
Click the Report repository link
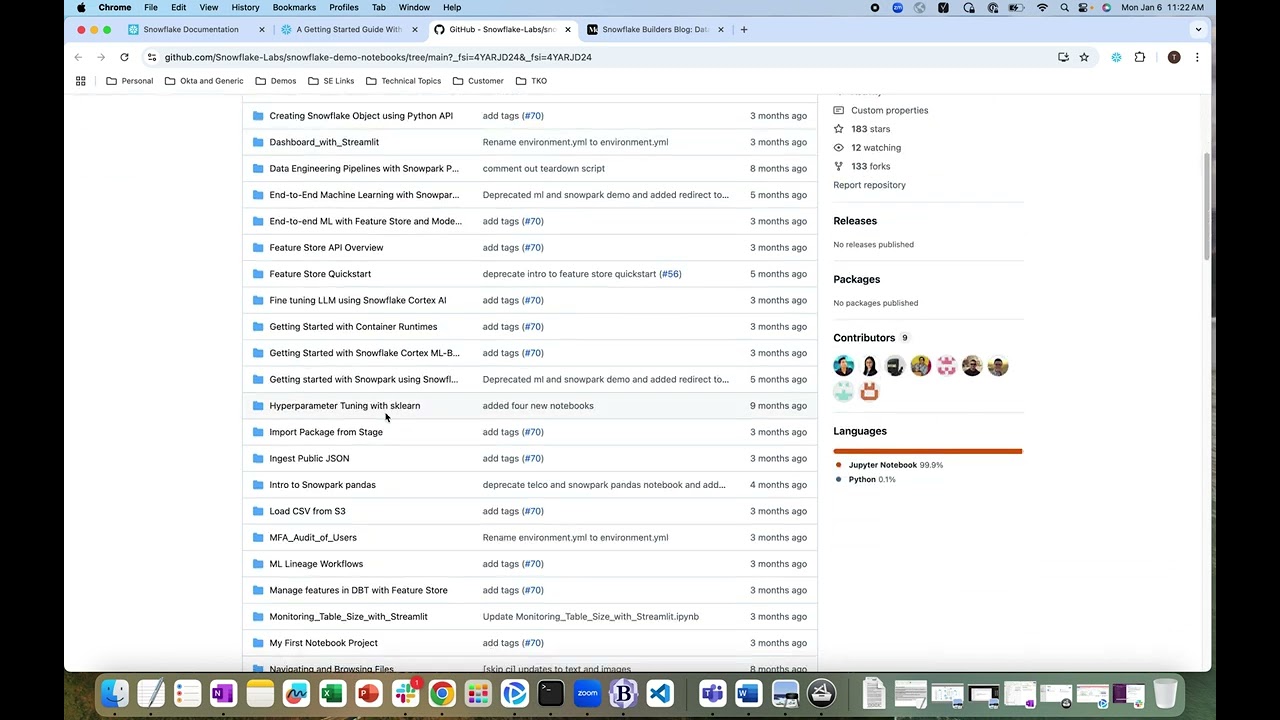869,185
